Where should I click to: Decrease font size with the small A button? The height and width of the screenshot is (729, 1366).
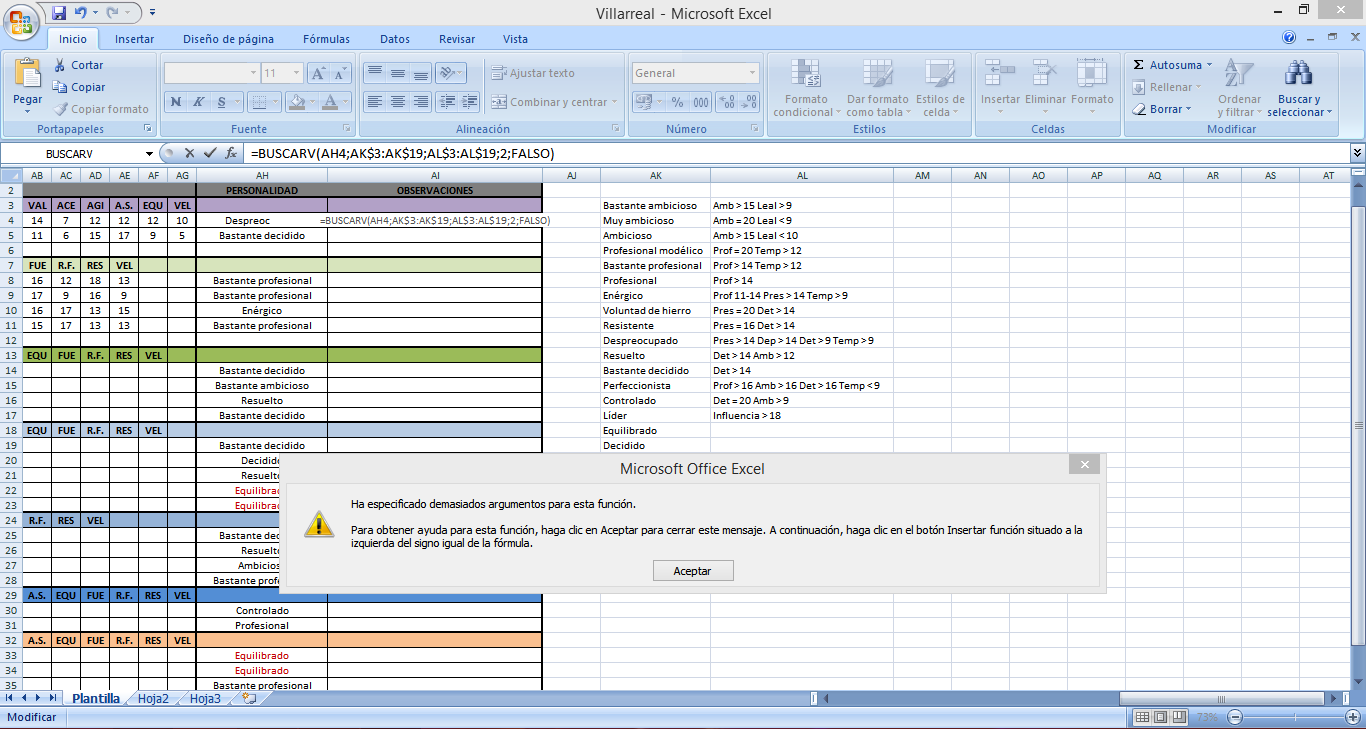343,73
